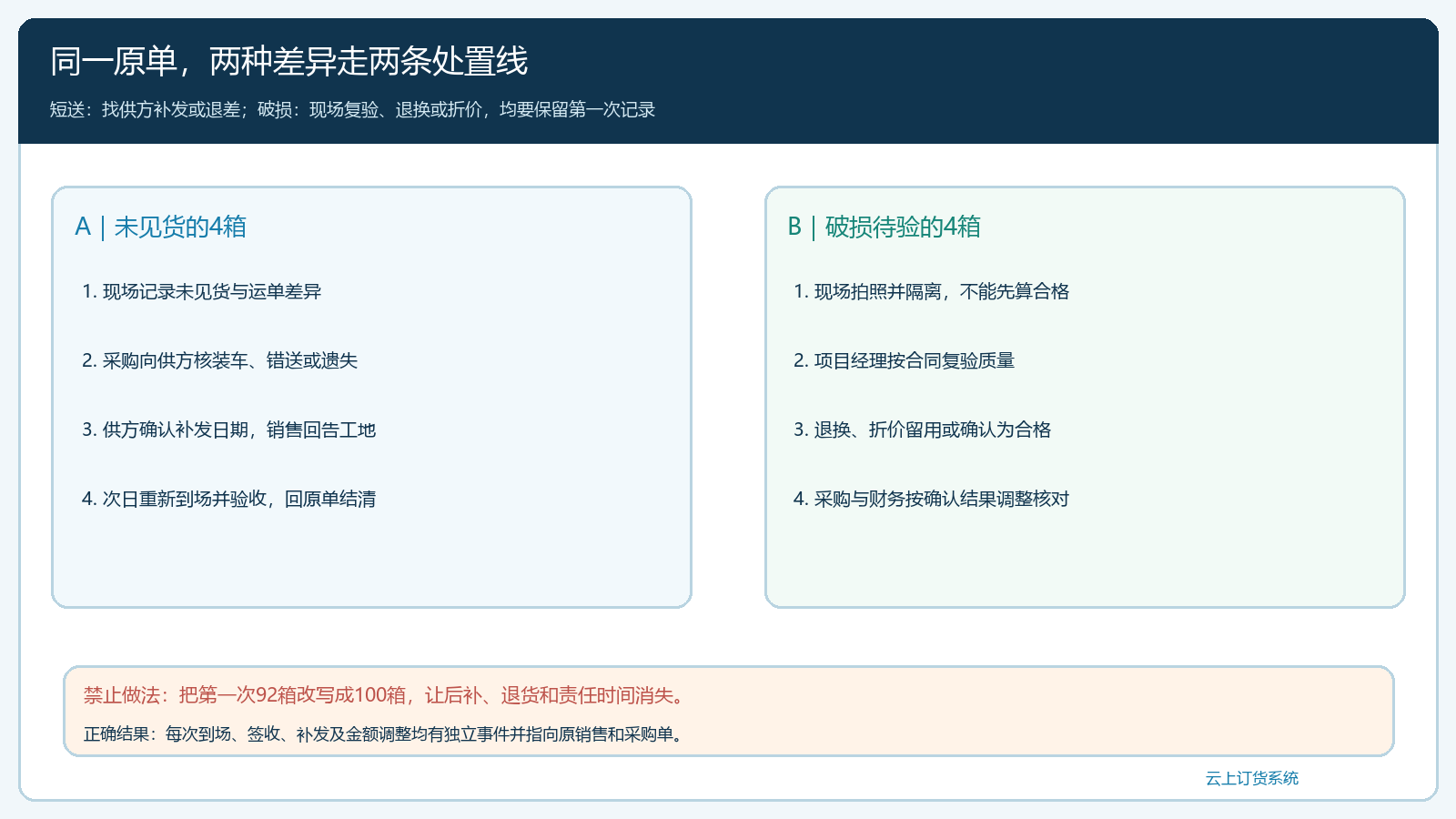This screenshot has width=1456, height=819.
Task: Click item 4 采购与财务按确认结果调整核对
Action: click(932, 499)
